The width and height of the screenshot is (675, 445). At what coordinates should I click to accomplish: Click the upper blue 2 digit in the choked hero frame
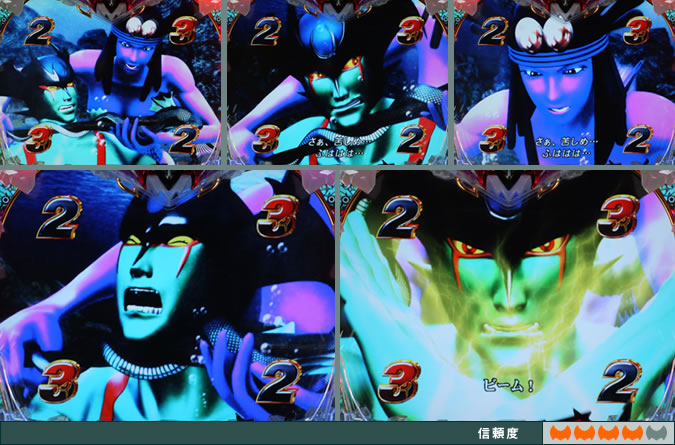(x=266, y=31)
